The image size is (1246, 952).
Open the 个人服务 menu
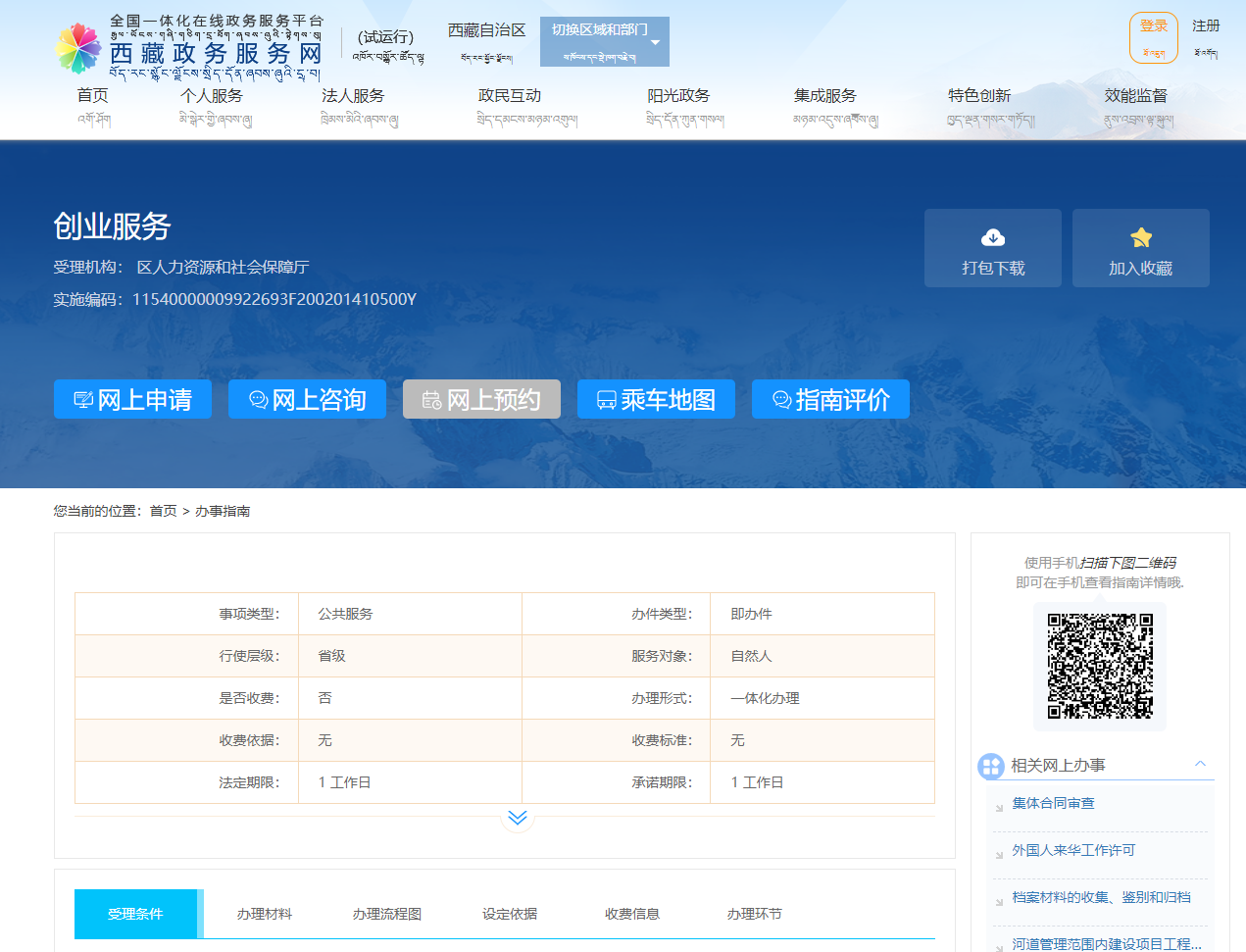coord(212,96)
